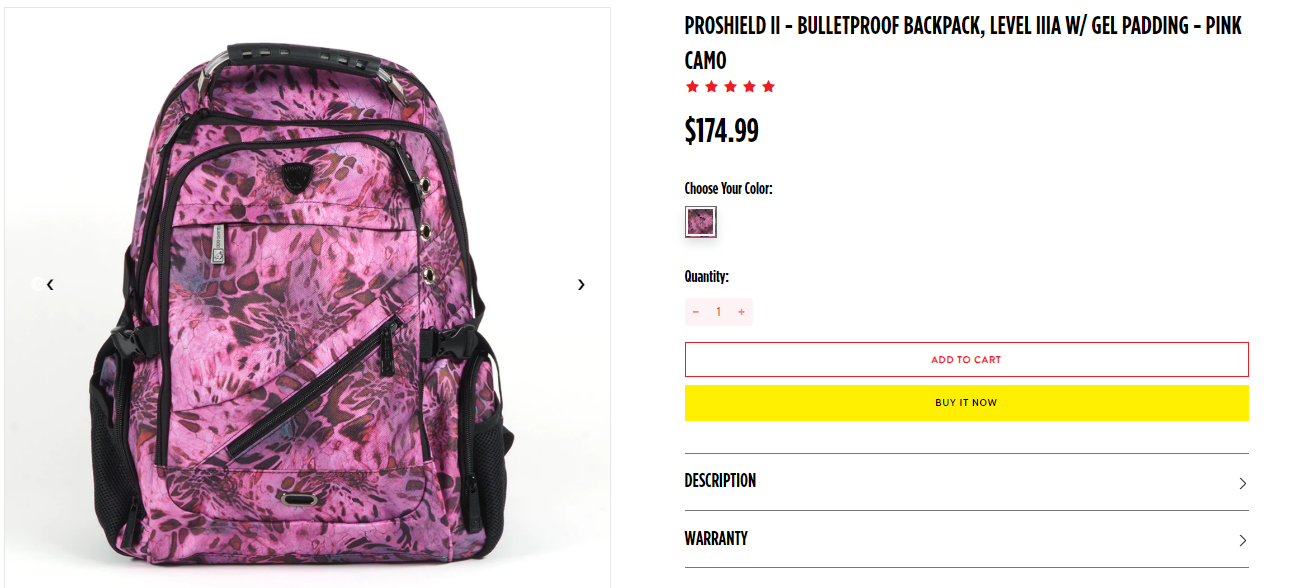Click the third red rating star
This screenshot has height=588, width=1302.
pos(730,87)
